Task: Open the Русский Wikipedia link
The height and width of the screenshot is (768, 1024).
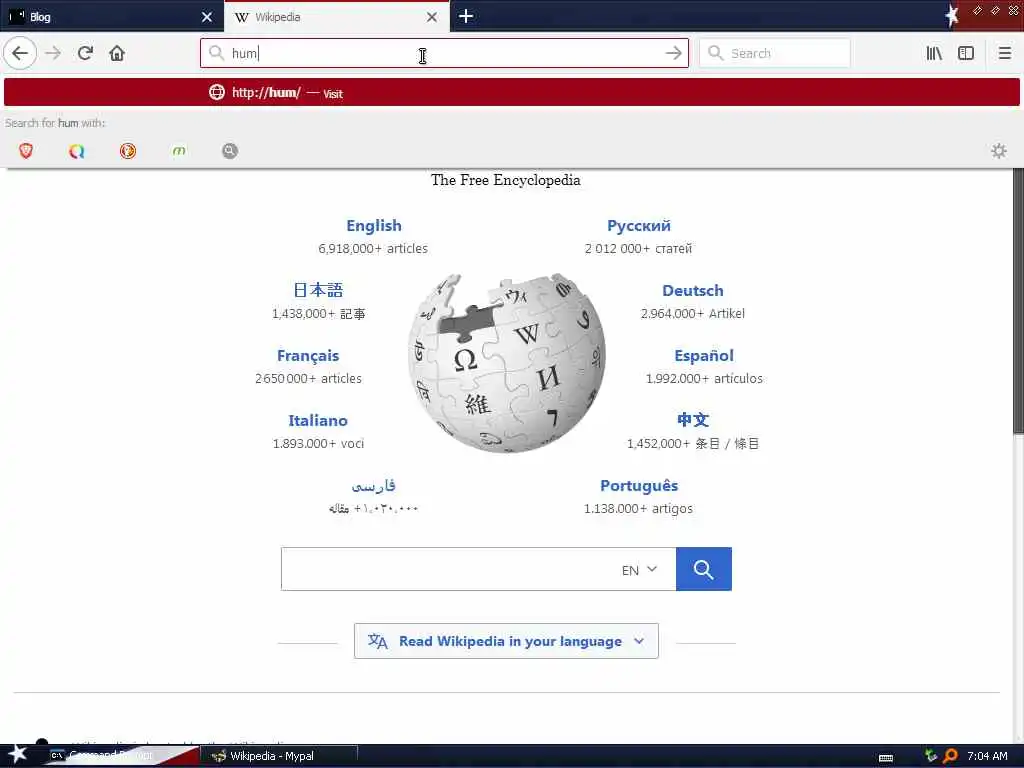Action: 639,225
